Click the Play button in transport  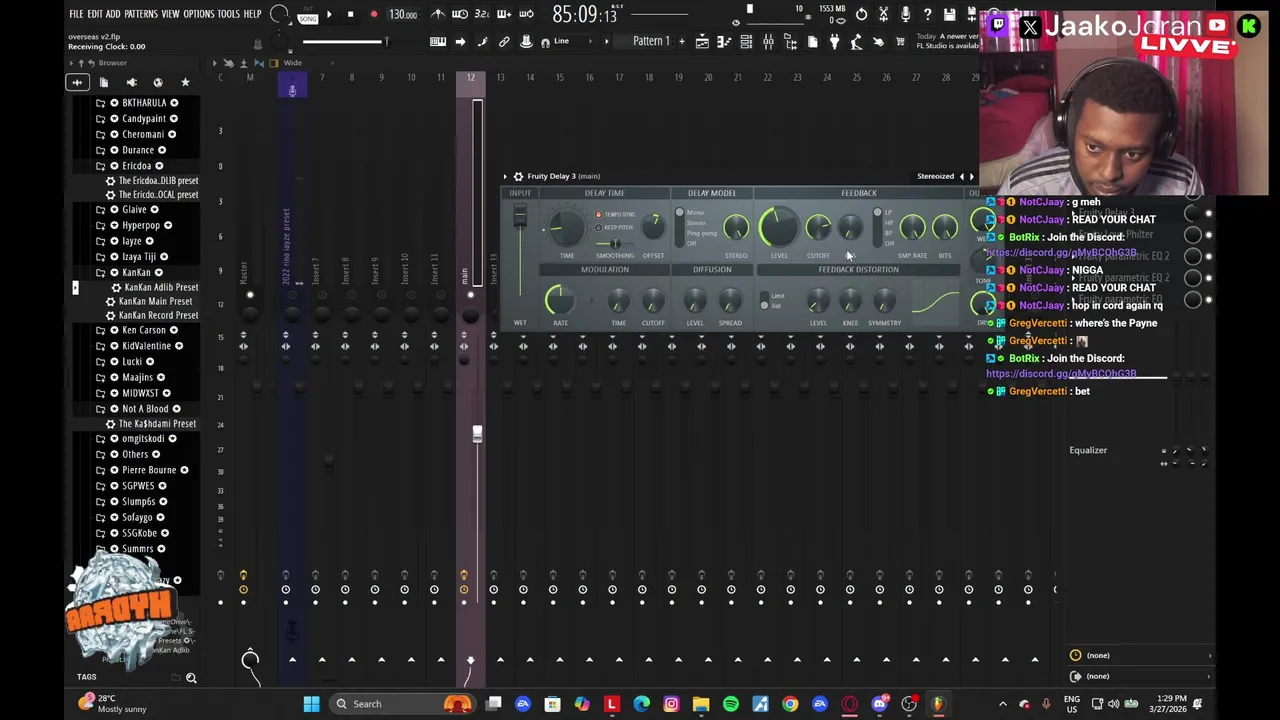pyautogui.click(x=329, y=14)
